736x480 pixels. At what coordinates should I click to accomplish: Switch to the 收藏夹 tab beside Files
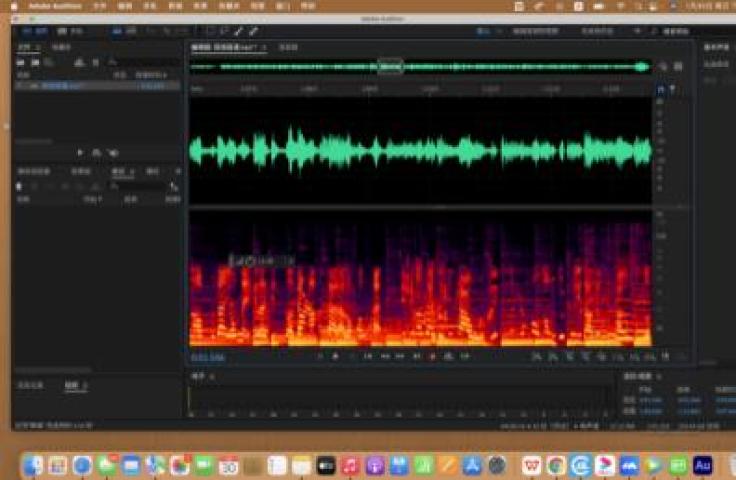click(x=62, y=47)
